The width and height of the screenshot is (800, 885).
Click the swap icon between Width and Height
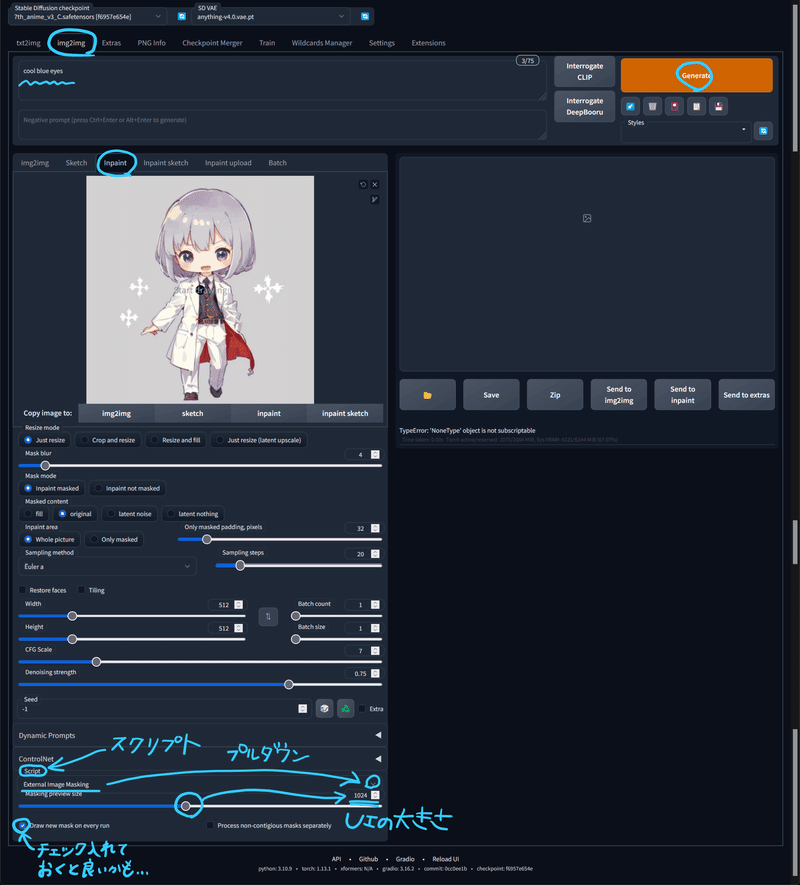[268, 616]
